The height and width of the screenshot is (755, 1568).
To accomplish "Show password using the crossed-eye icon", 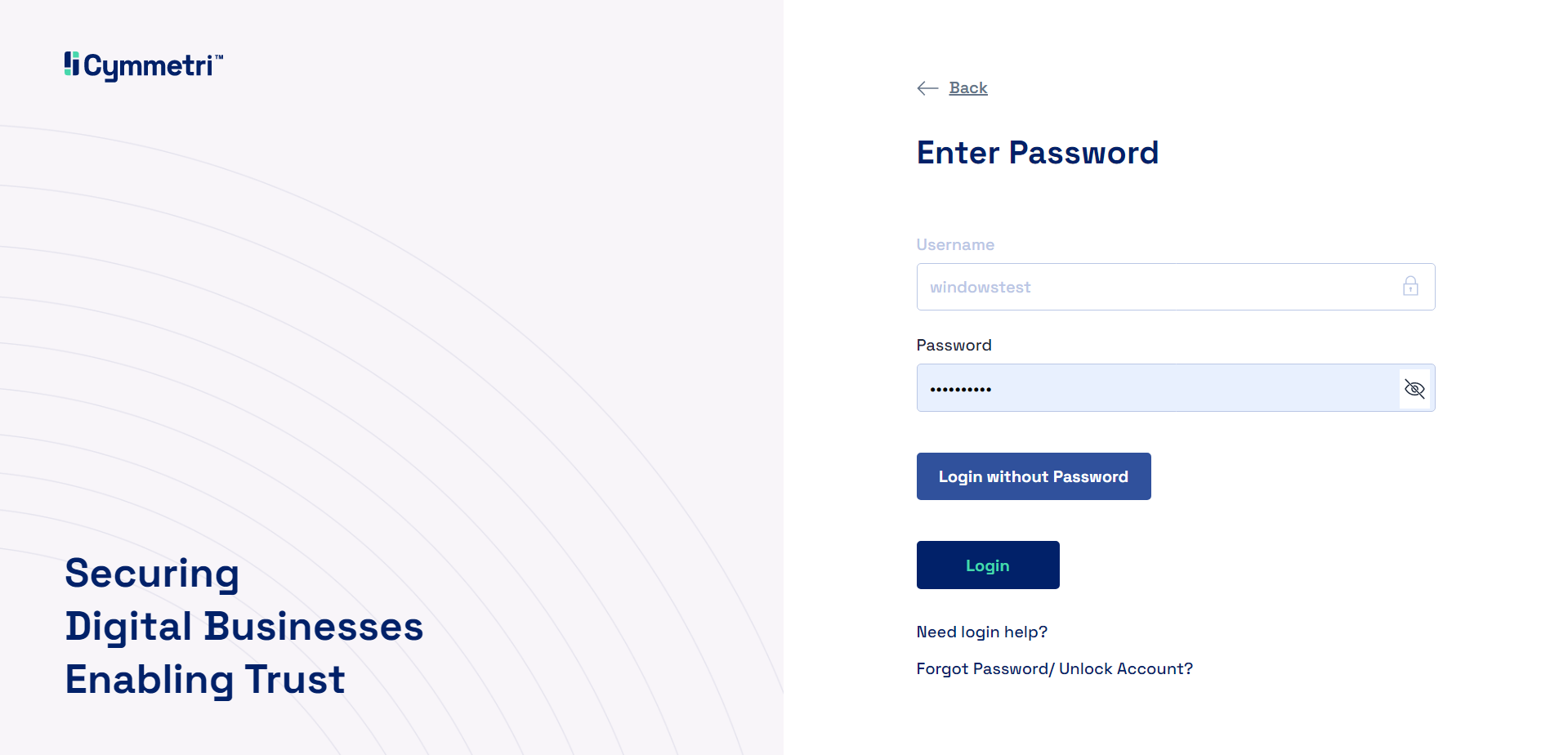I will point(1414,389).
